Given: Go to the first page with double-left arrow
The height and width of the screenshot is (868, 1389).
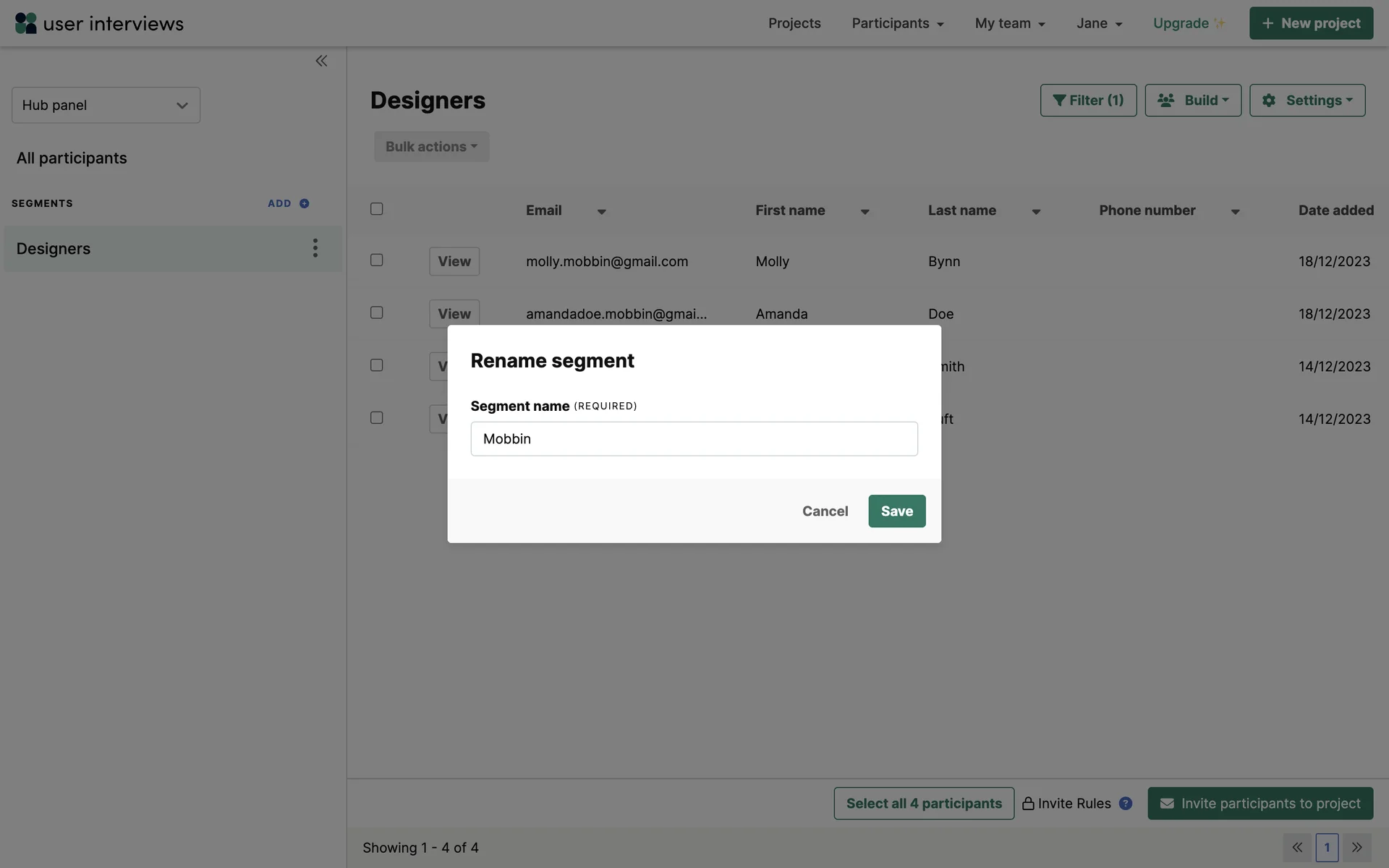Looking at the screenshot, I should pyautogui.click(x=1297, y=847).
